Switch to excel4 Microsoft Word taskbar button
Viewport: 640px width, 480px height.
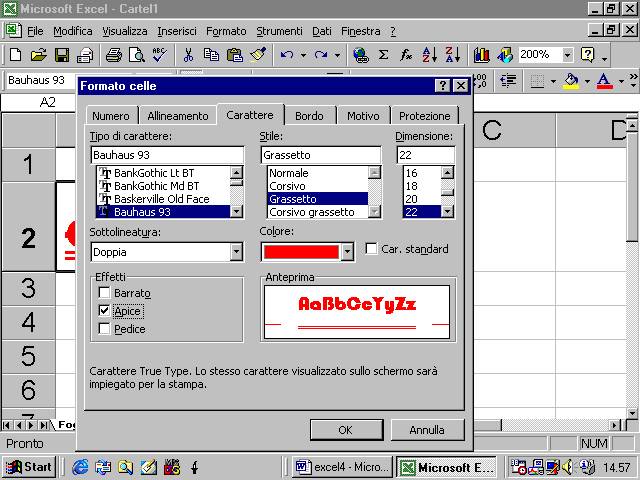pyautogui.click(x=342, y=467)
